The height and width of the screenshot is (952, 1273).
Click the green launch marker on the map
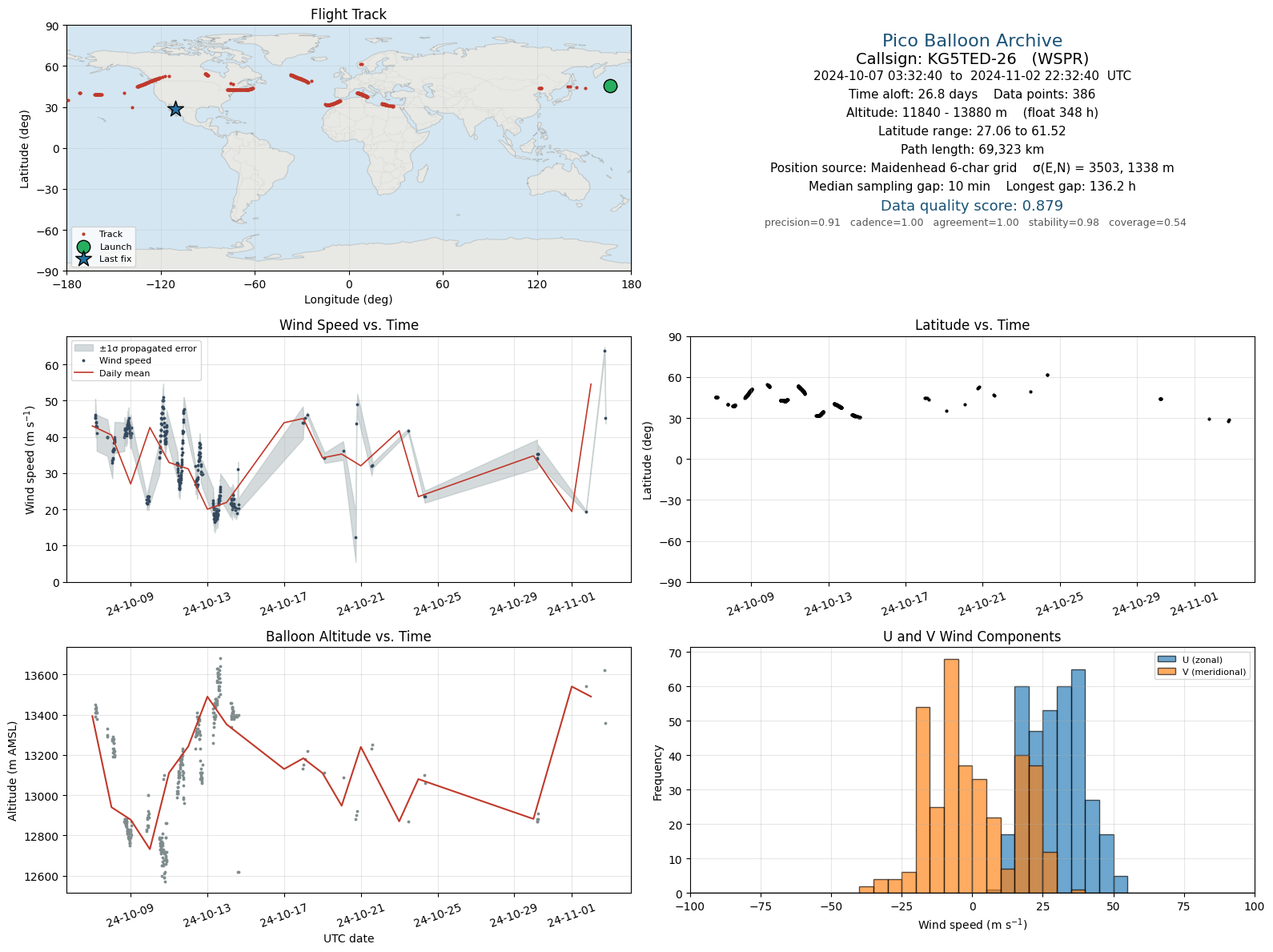click(x=610, y=86)
